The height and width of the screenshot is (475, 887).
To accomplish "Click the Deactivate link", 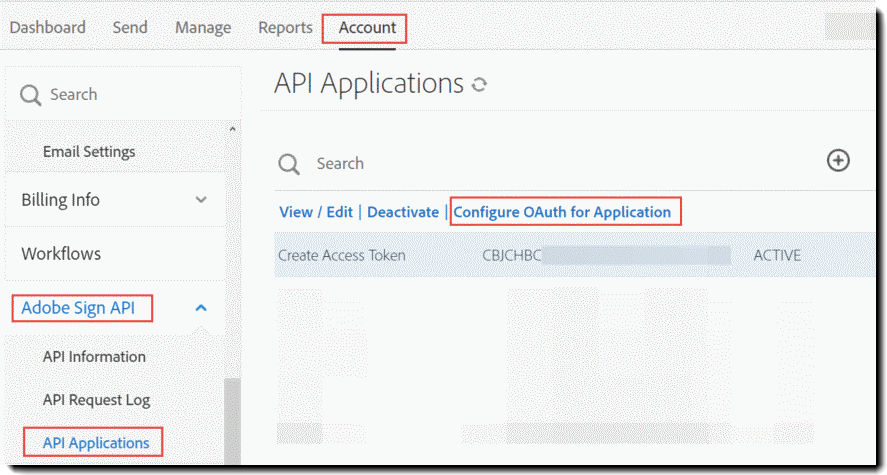I will pyautogui.click(x=403, y=212).
